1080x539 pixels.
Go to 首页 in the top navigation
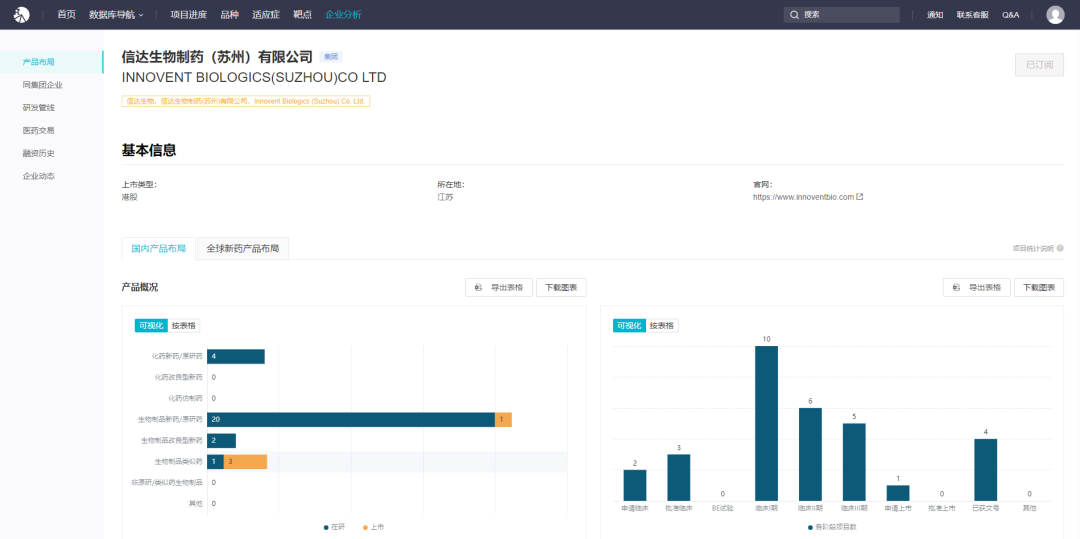pos(67,14)
